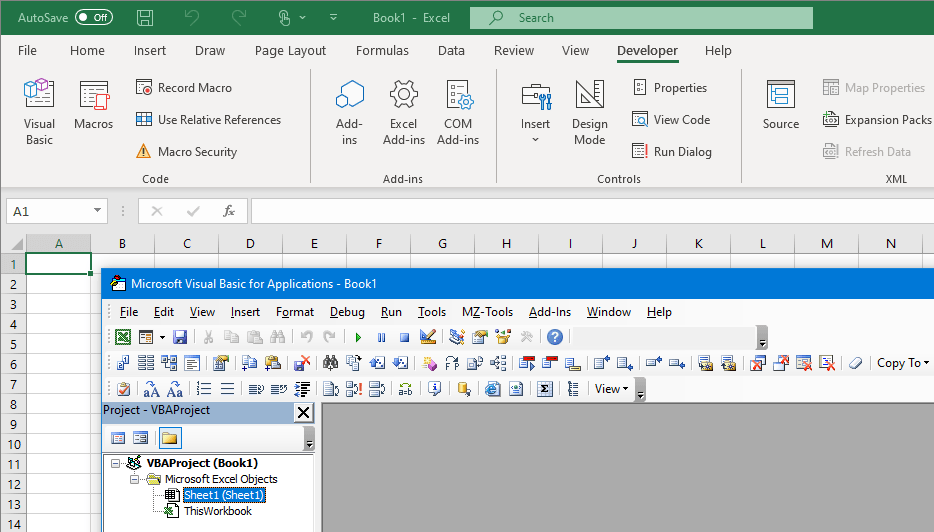Open the Copy To dropdown
Viewport: 934px width, 532px height.
point(902,363)
